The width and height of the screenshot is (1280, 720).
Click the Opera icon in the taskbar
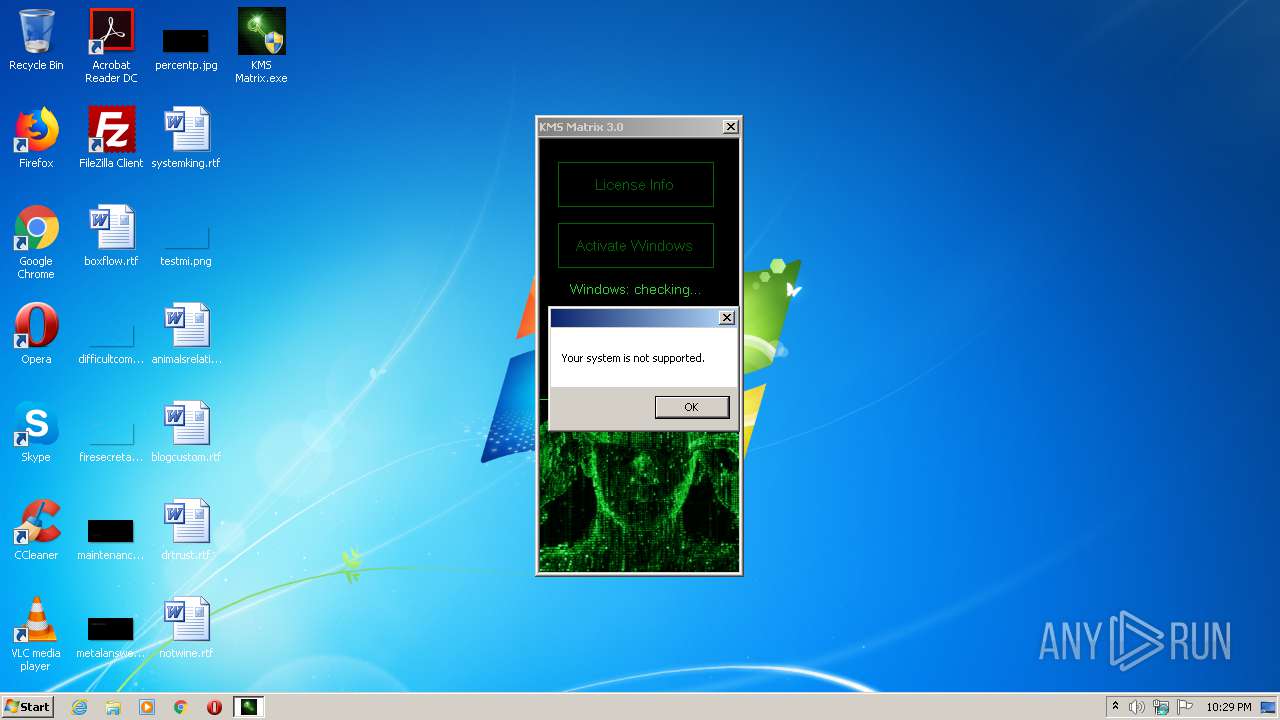point(215,707)
